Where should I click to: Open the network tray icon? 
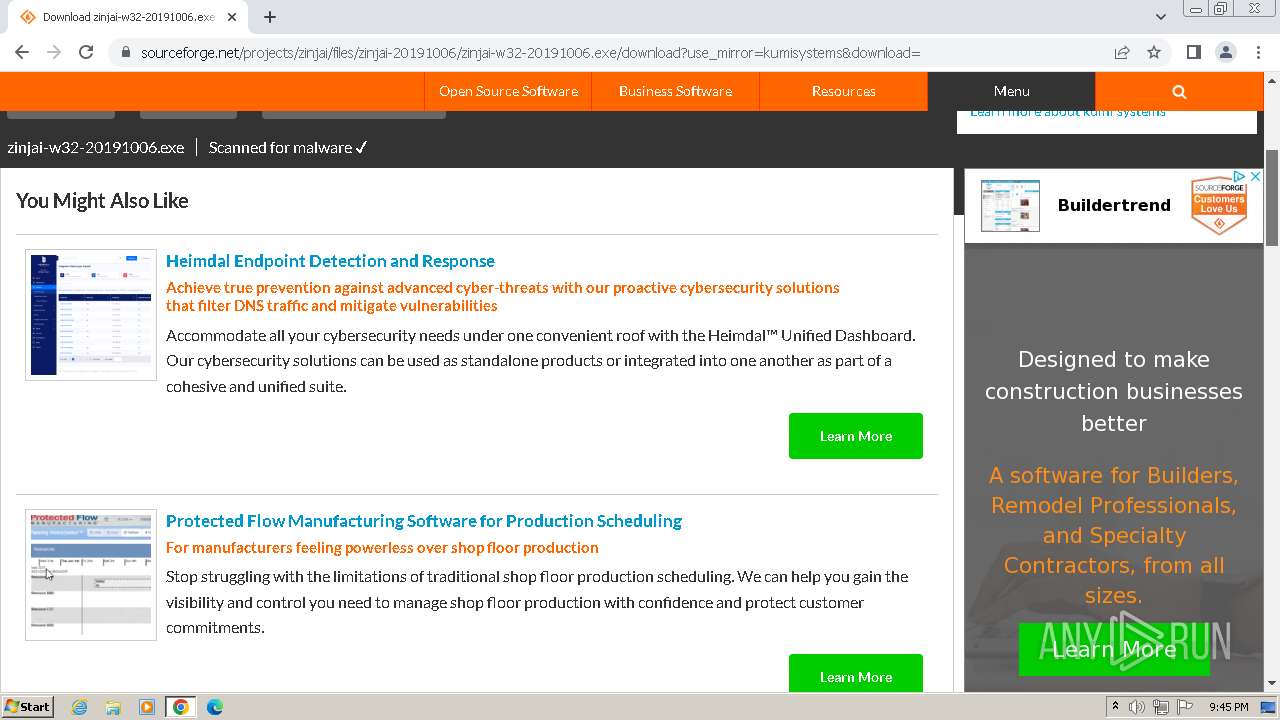(x=1160, y=707)
